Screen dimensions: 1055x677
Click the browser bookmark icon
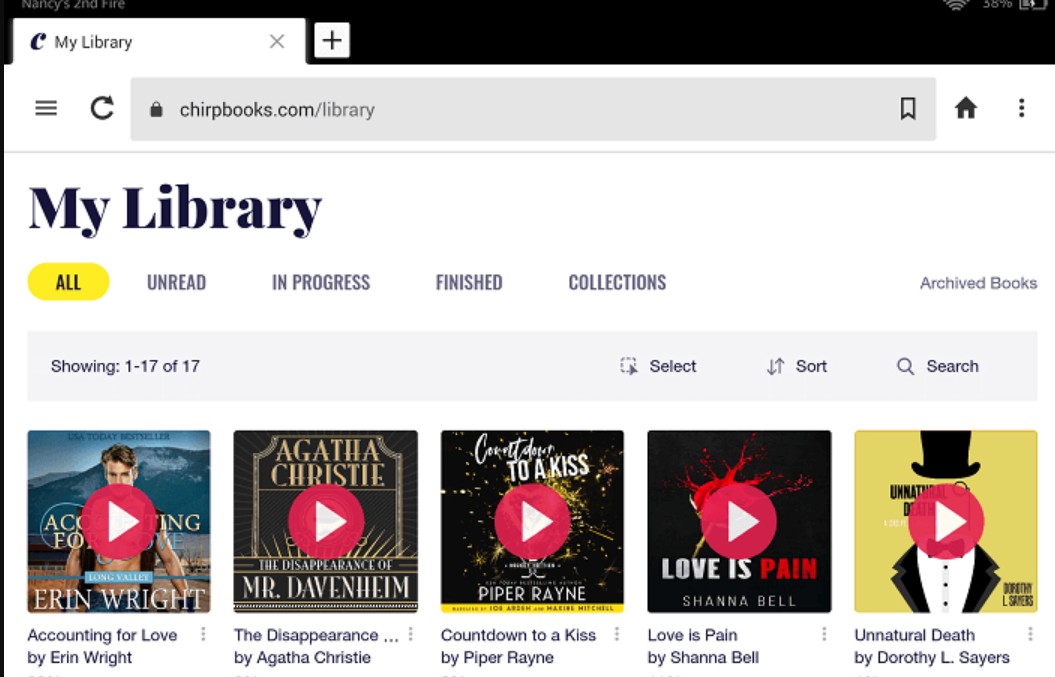click(x=908, y=108)
